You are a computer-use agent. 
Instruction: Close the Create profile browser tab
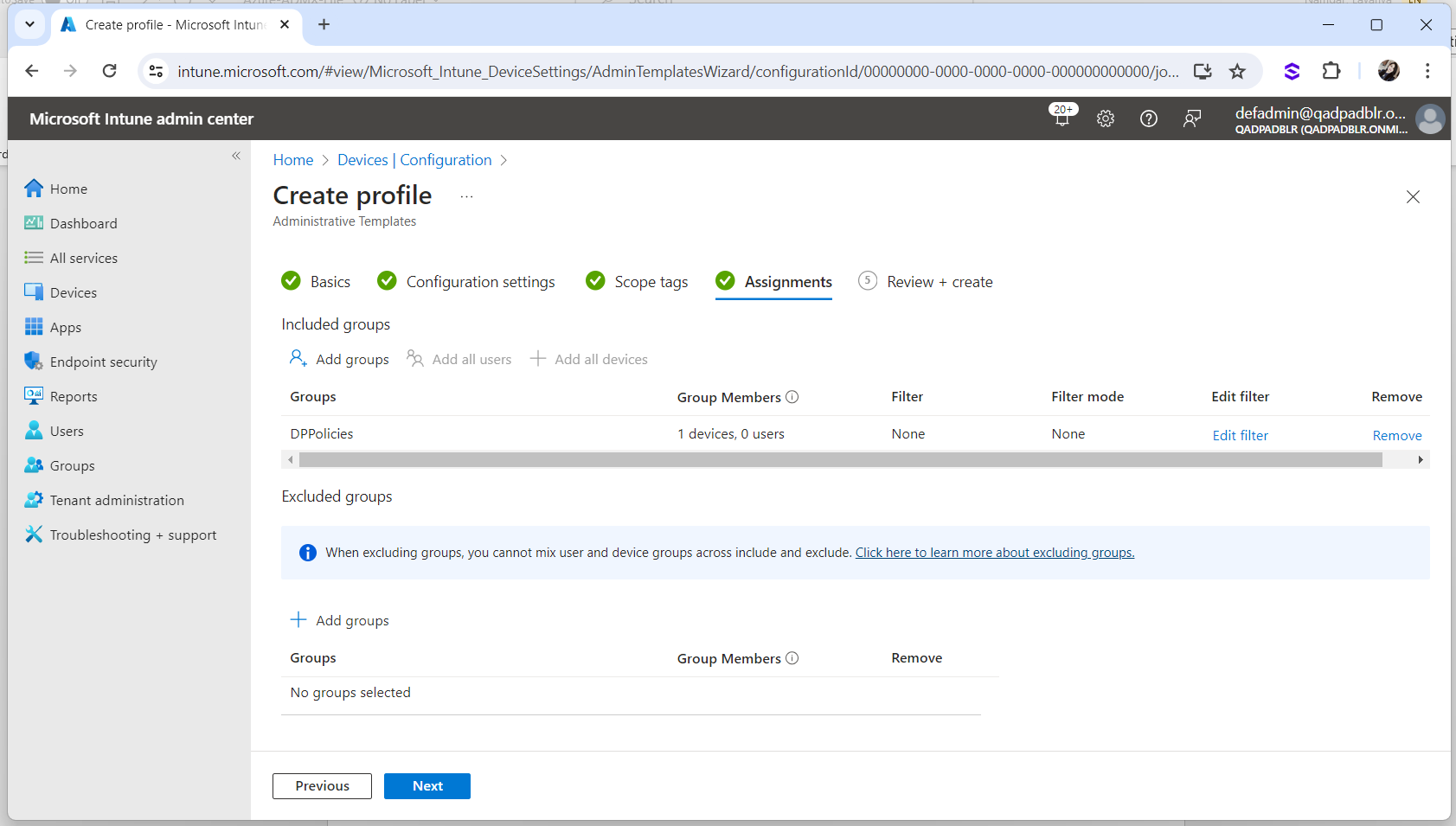tap(285, 24)
